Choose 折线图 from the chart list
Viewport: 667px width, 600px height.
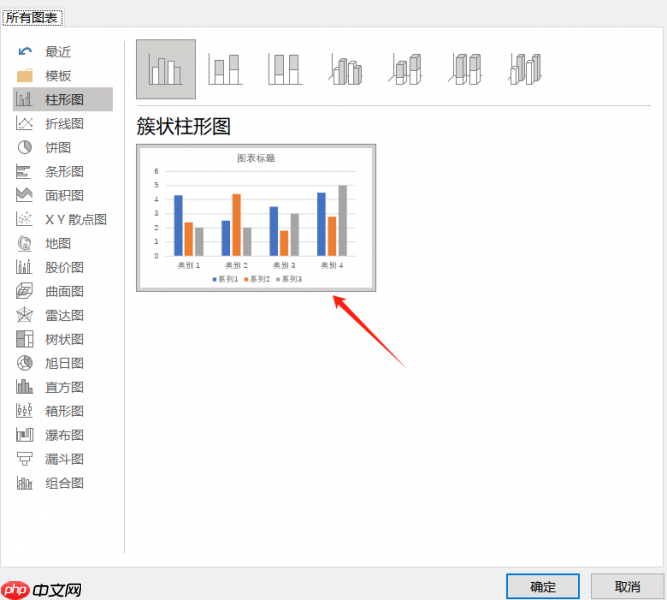(x=65, y=123)
